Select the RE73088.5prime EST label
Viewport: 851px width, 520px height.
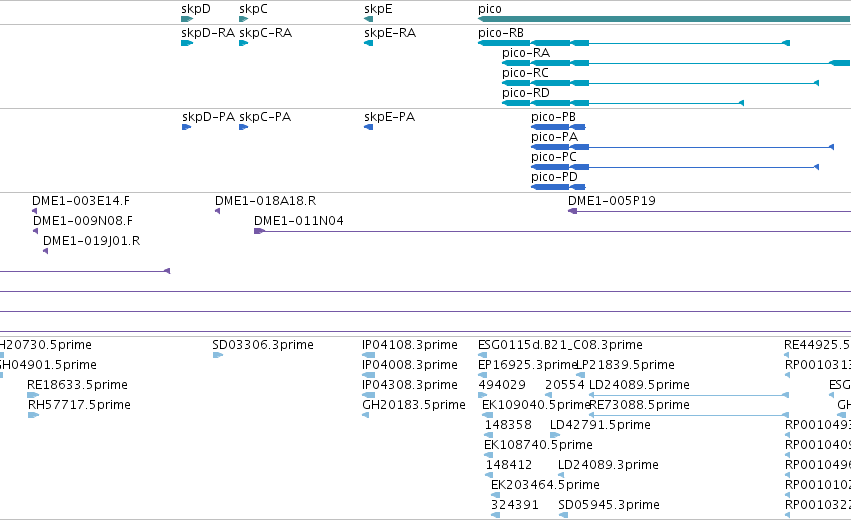639,405
